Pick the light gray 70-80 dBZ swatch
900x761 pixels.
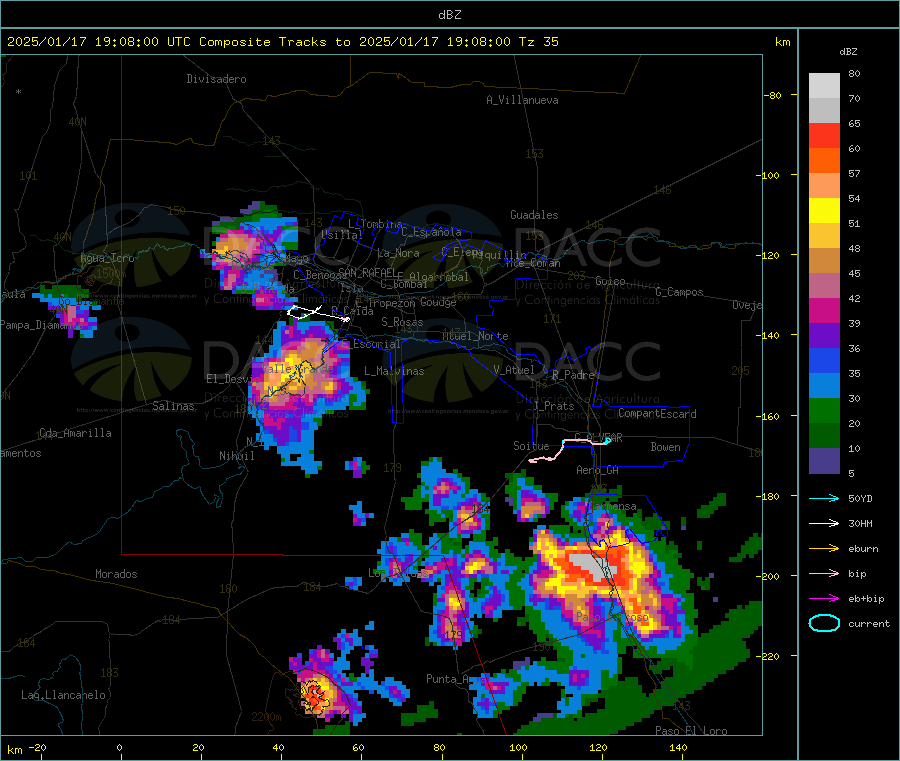[824, 86]
